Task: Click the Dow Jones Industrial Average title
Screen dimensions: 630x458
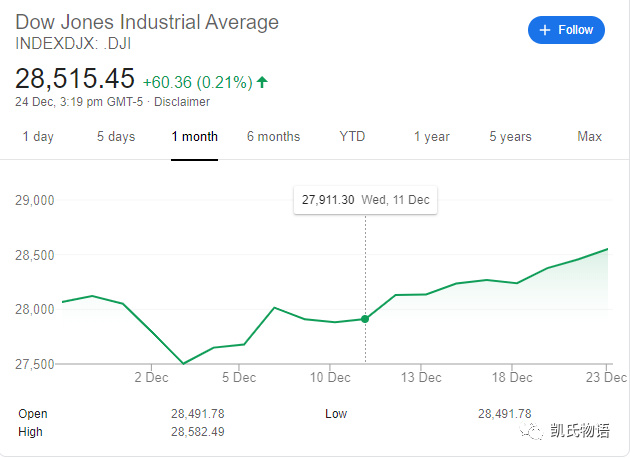Action: 147,22
